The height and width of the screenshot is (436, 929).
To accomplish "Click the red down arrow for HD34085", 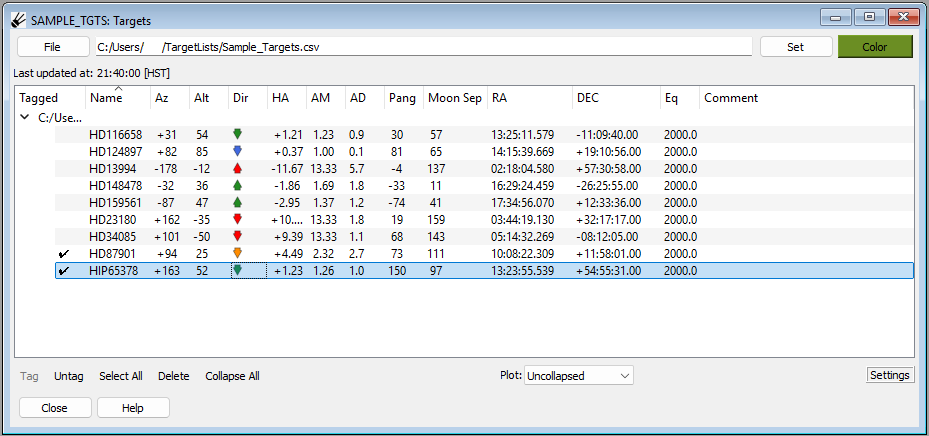I will point(238,236).
